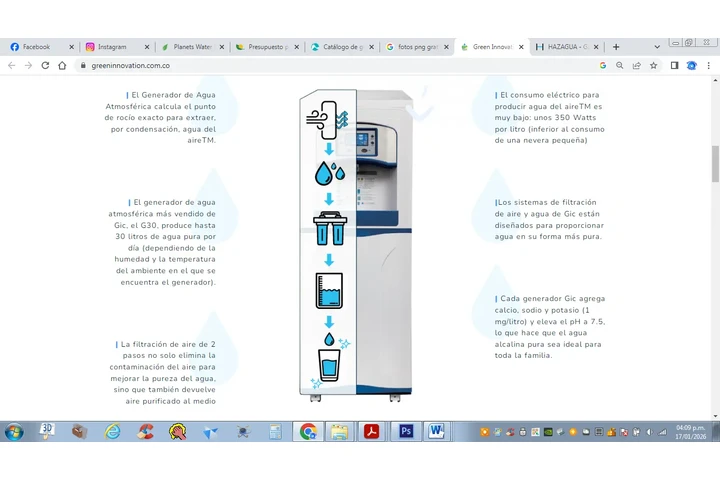Go back to previous page
The image size is (720, 480).
coord(11,66)
